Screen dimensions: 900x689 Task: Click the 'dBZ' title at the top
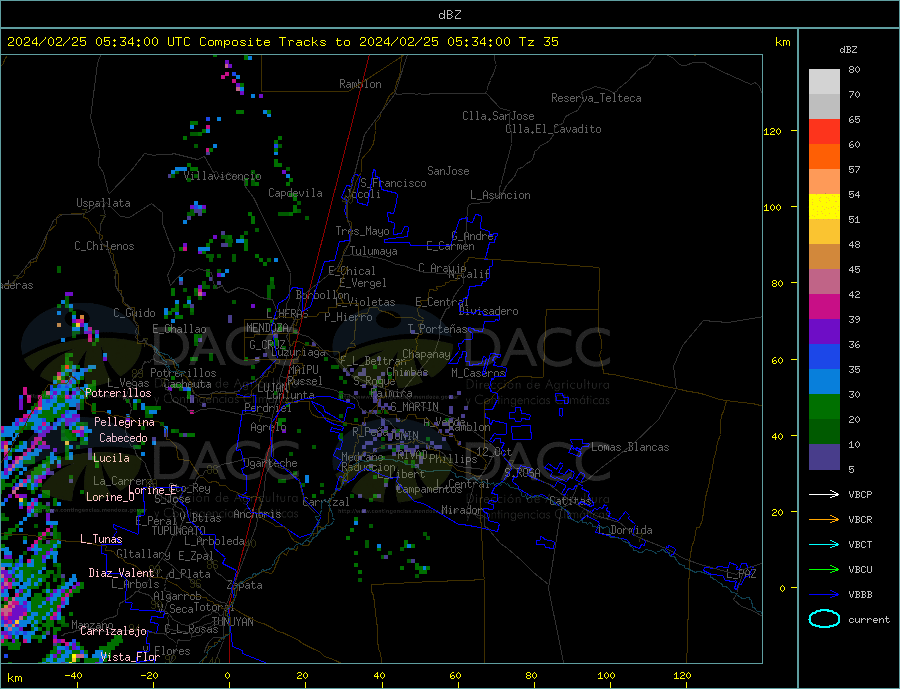click(x=449, y=15)
